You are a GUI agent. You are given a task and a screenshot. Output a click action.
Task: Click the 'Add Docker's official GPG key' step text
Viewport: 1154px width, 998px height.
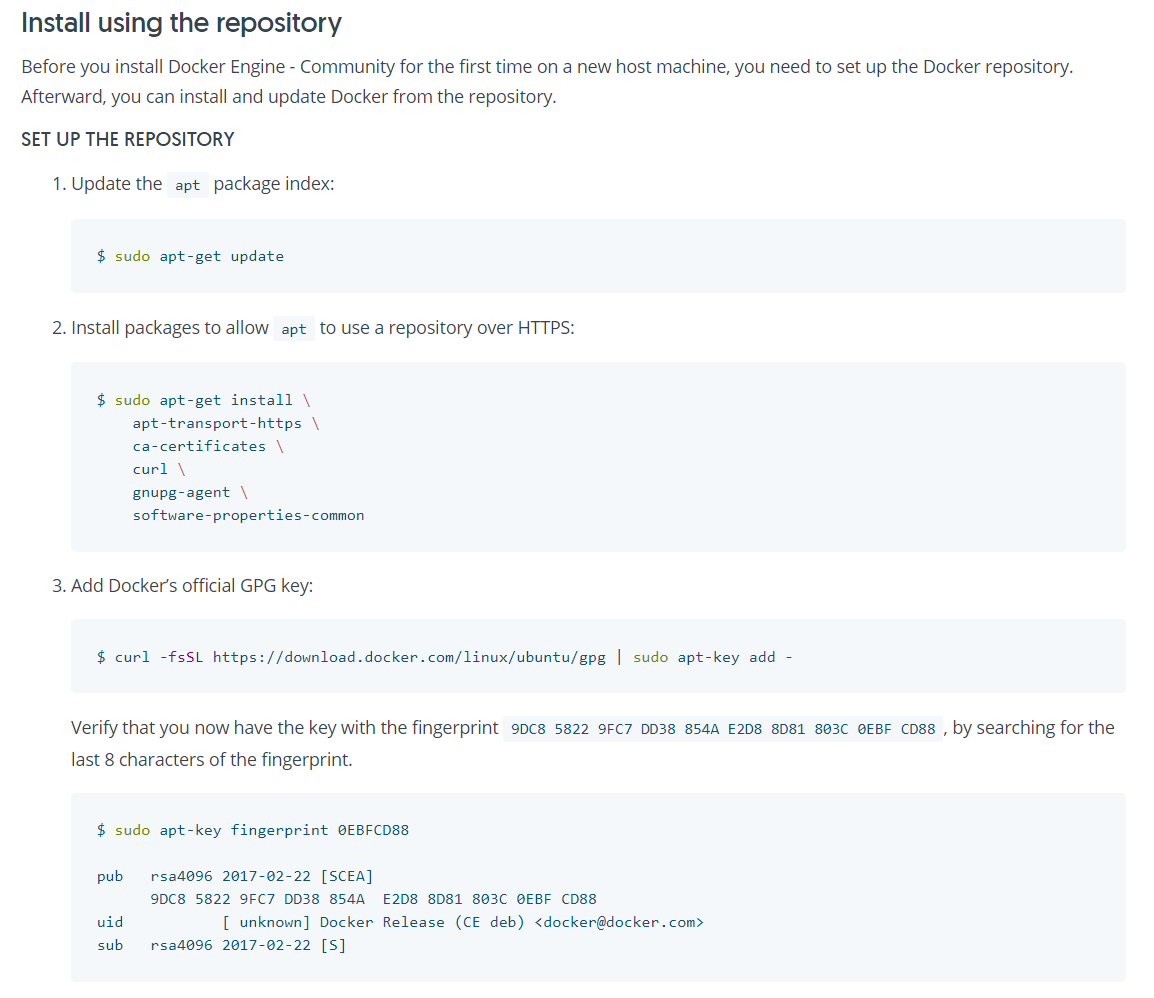point(191,585)
